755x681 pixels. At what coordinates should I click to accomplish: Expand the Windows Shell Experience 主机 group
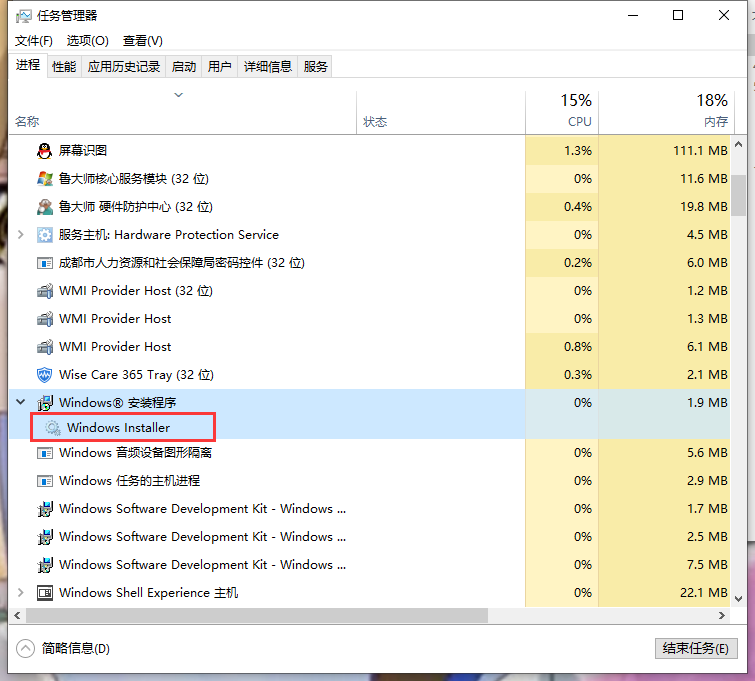point(20,592)
